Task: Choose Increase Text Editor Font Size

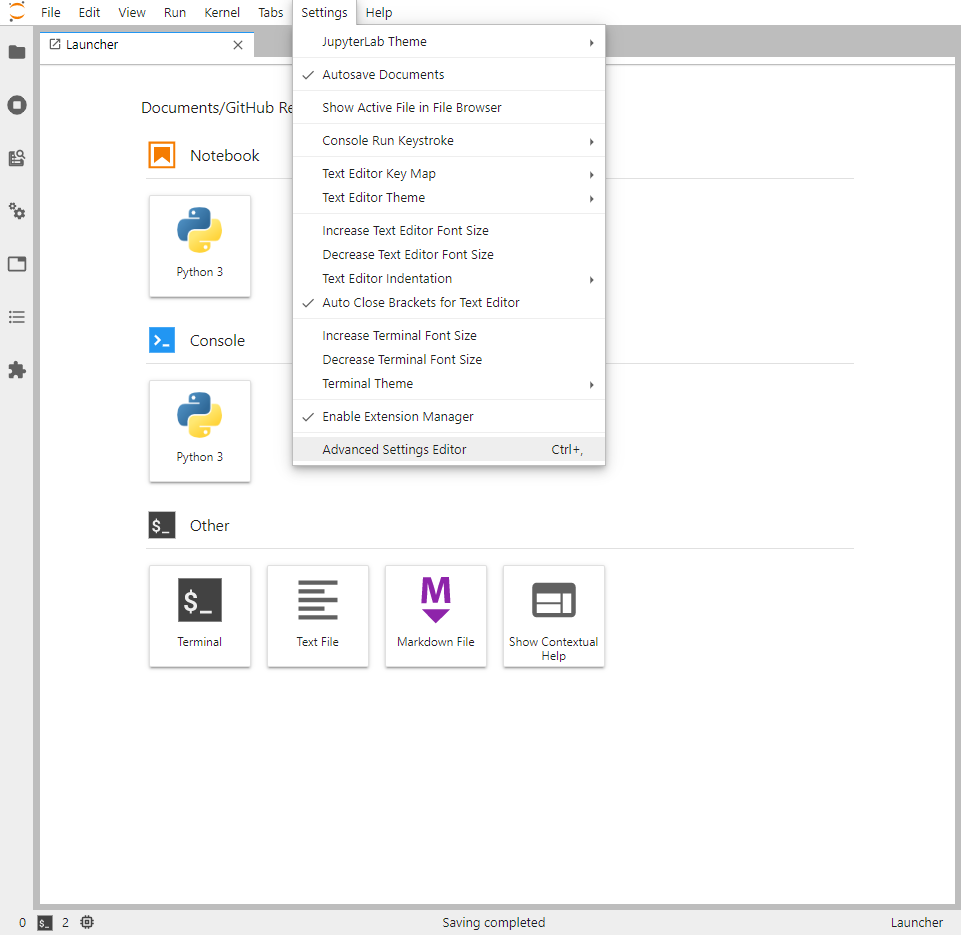Action: (x=449, y=231)
